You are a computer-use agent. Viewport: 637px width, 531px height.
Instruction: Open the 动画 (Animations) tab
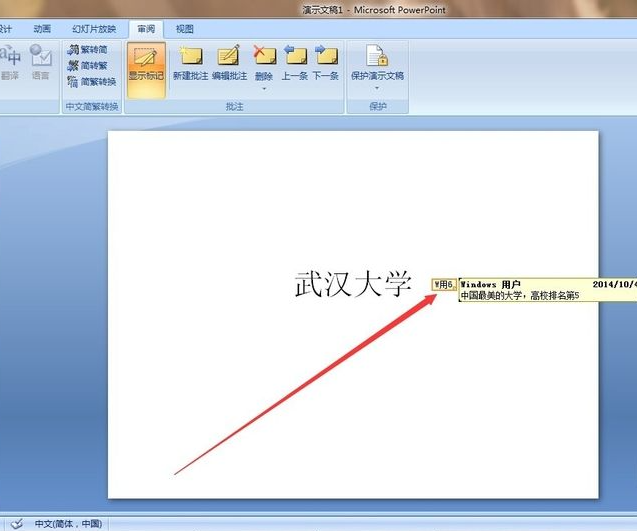tap(42, 30)
